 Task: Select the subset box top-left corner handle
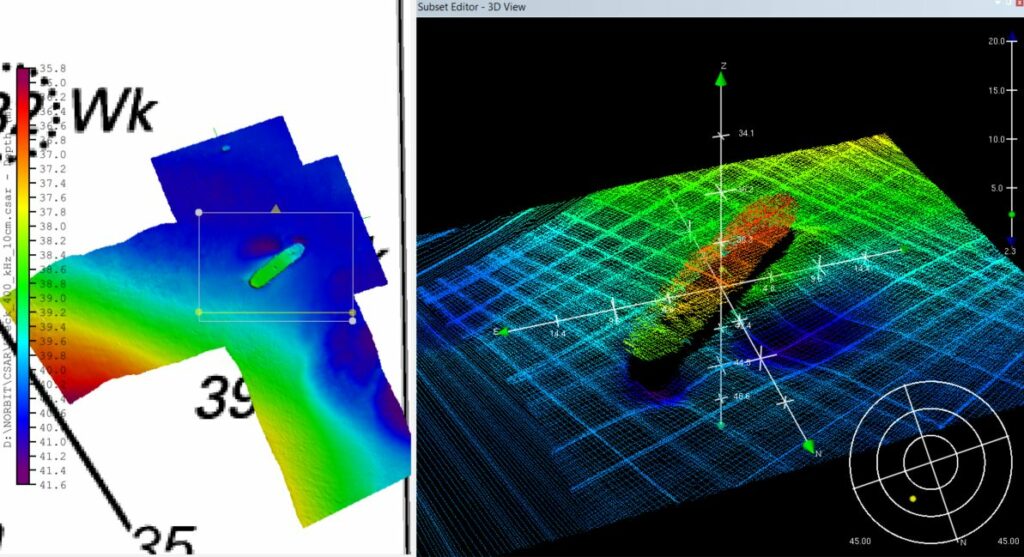(199, 212)
